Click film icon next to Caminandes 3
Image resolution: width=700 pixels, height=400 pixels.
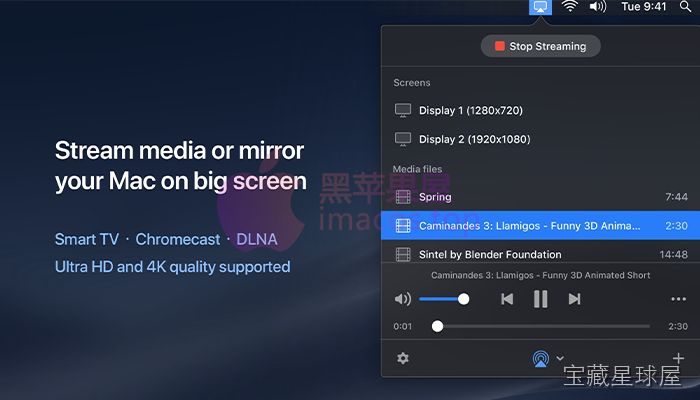click(x=403, y=225)
